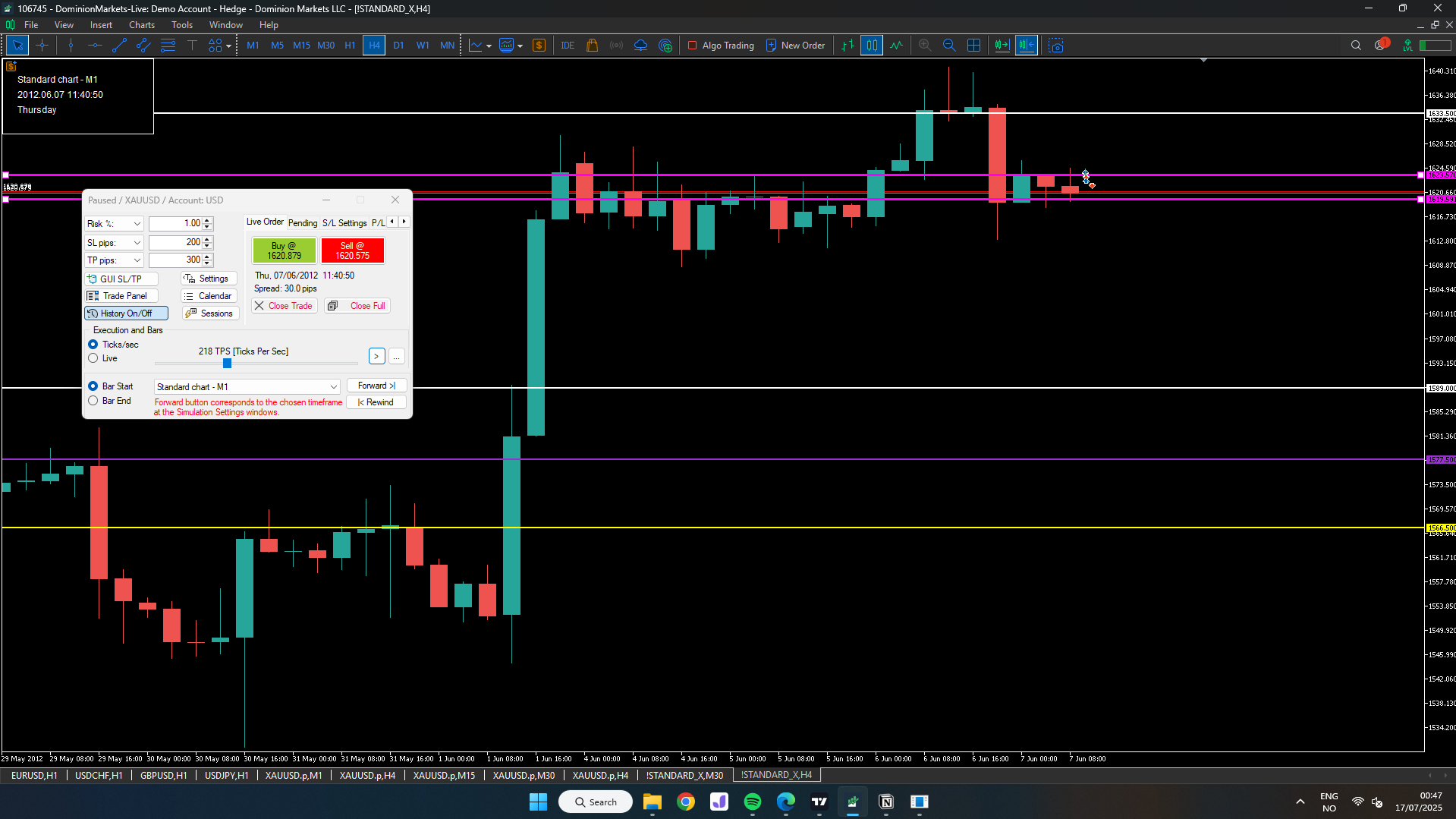This screenshot has width=1456, height=819.
Task: Open the cloud virtual hosting icon
Action: (x=640, y=46)
